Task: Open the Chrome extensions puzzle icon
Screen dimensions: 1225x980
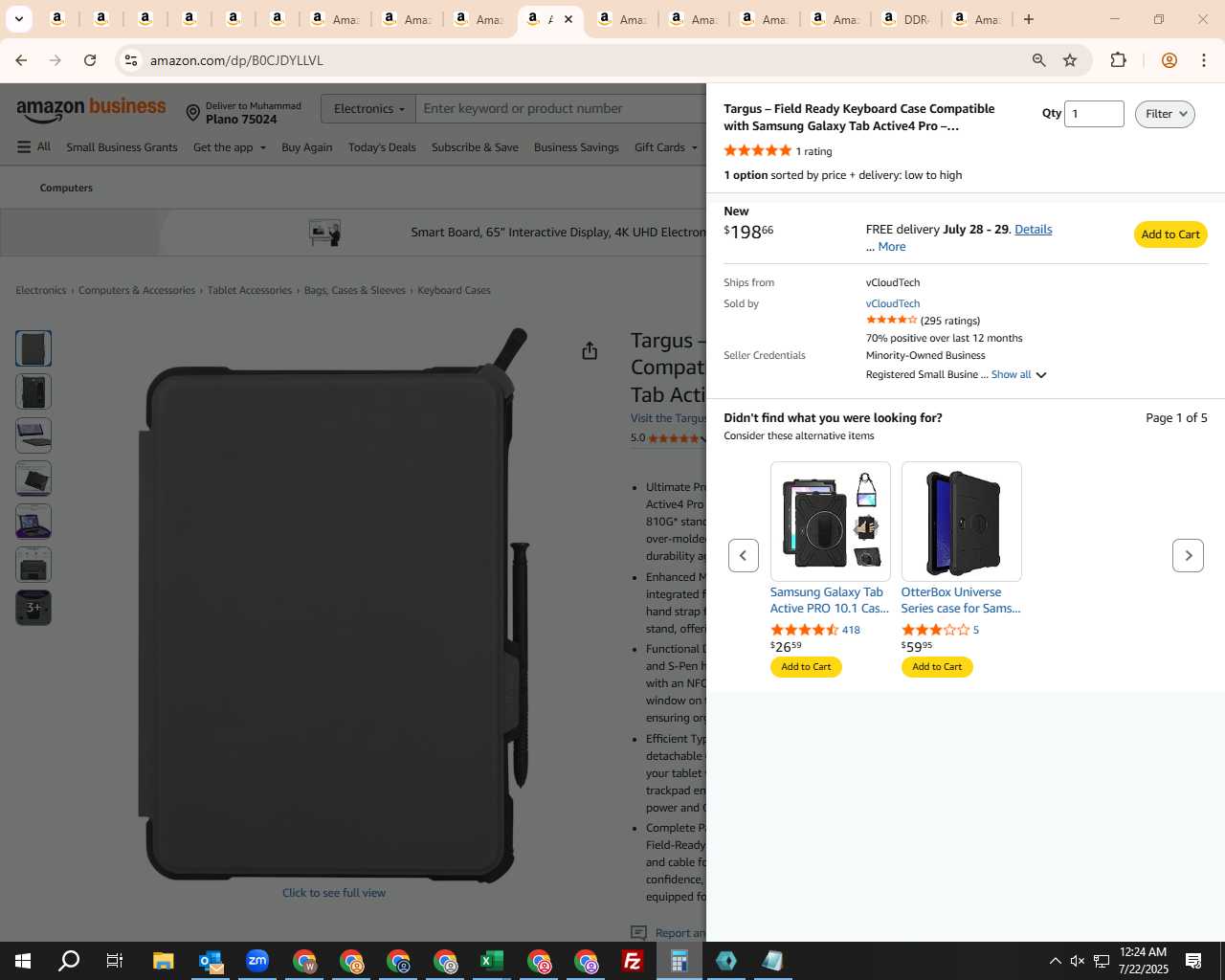Action: [x=1118, y=60]
